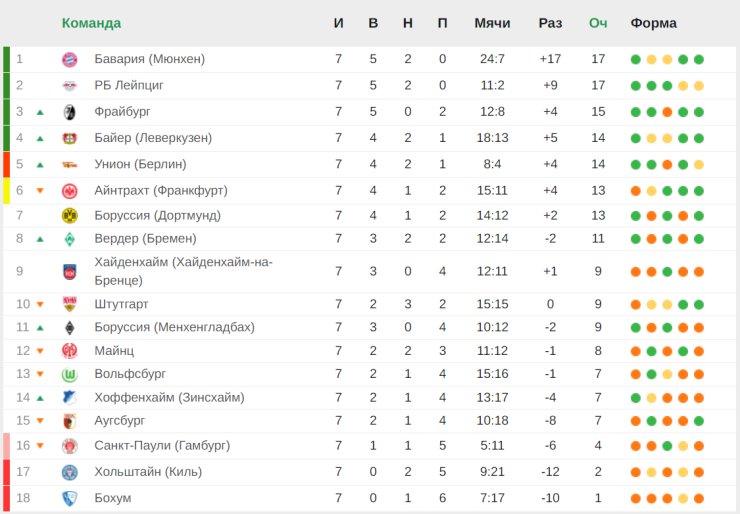Click the Stuttgart club crest
Image resolution: width=740 pixels, height=514 pixels.
(x=69, y=304)
